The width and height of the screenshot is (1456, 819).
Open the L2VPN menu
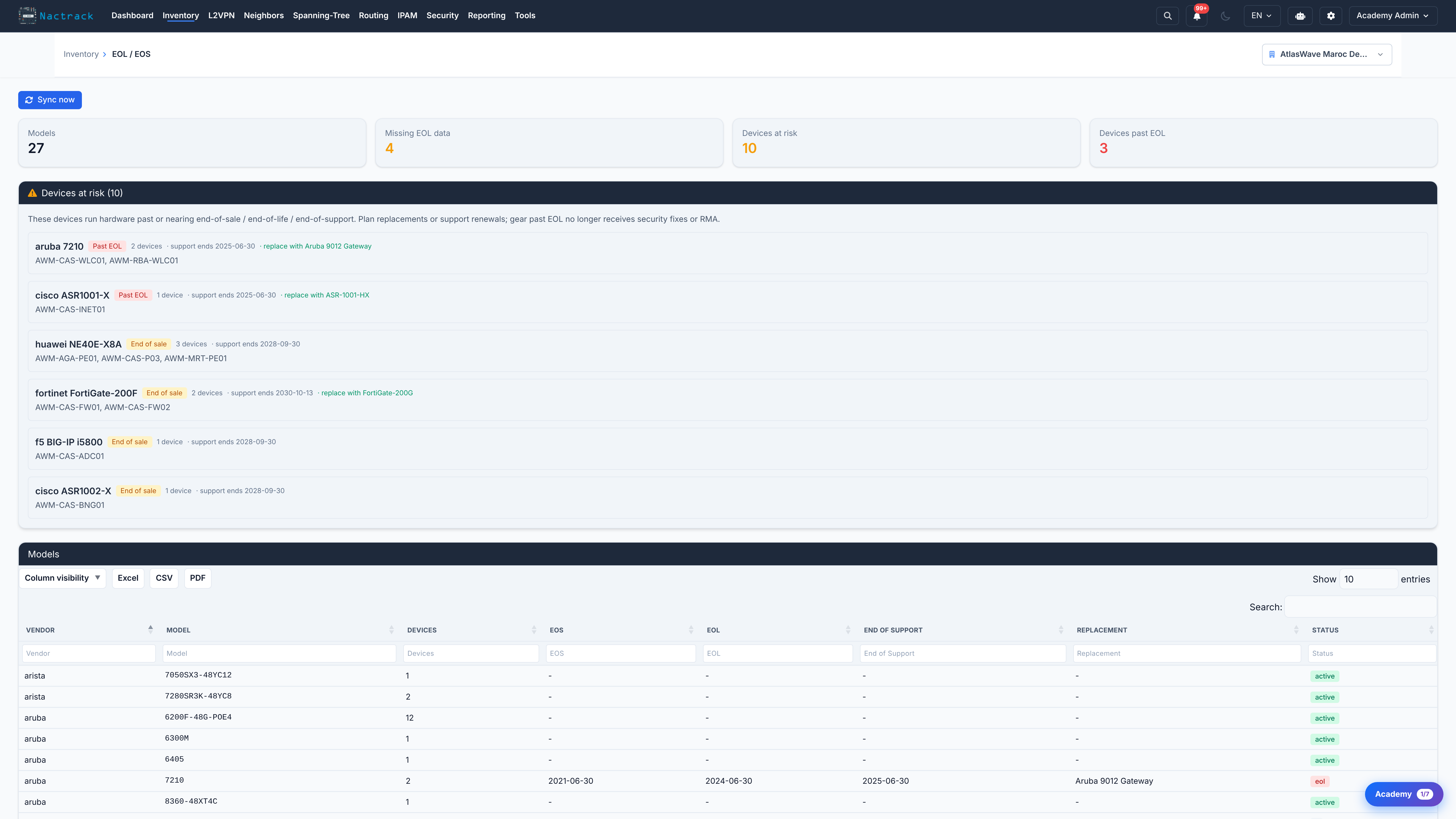221,16
